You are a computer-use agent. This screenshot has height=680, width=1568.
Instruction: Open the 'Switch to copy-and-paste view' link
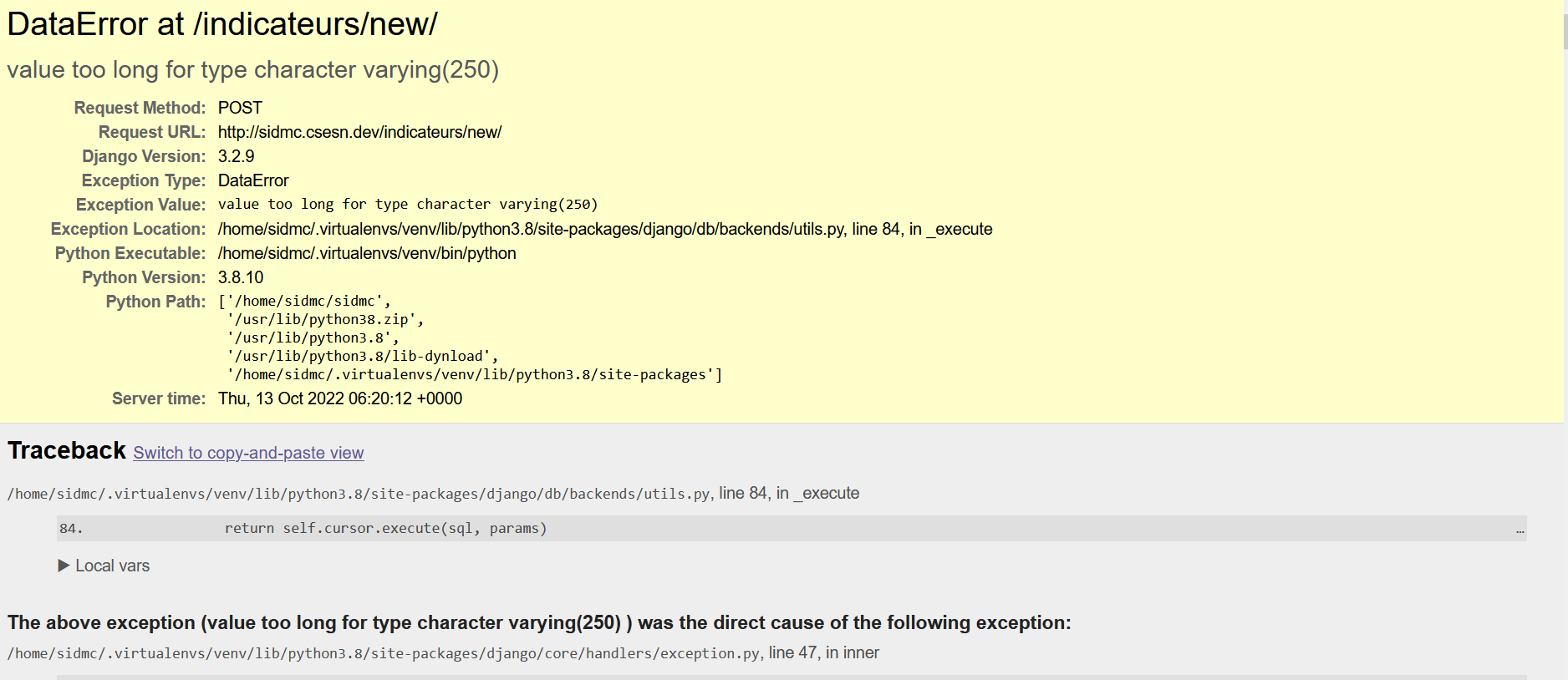pyautogui.click(x=248, y=453)
